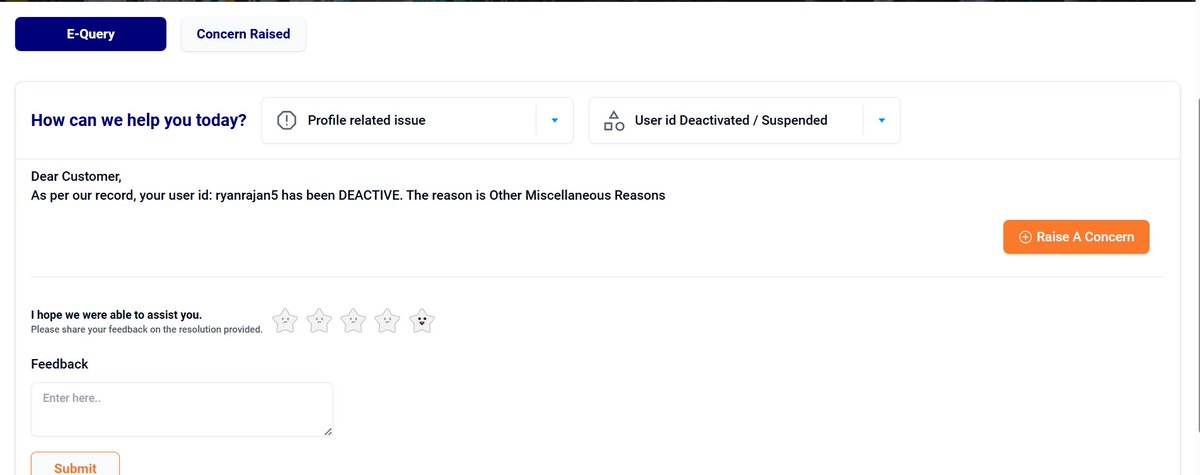Click the arrow beside User id Deactivated
1200x475 pixels.
881,121
